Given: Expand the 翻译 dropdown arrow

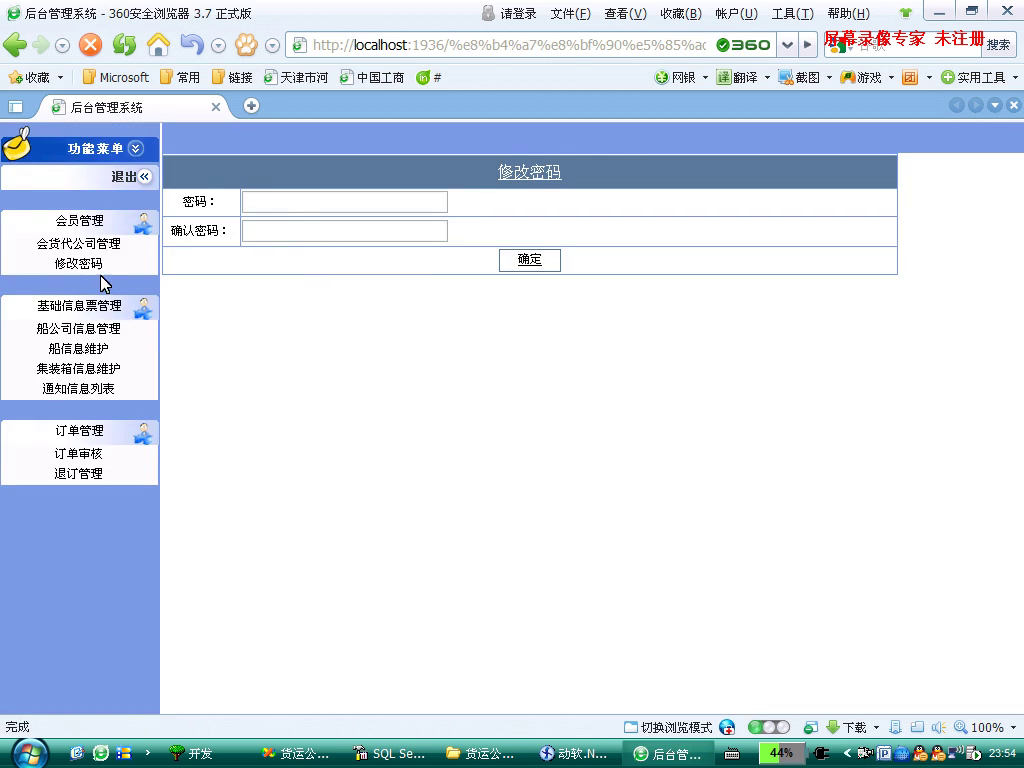Looking at the screenshot, I should (767, 78).
